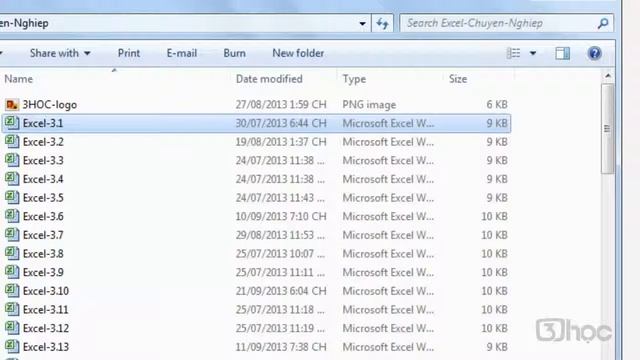
Task: Open the view options dropdown arrow
Action: click(x=533, y=53)
